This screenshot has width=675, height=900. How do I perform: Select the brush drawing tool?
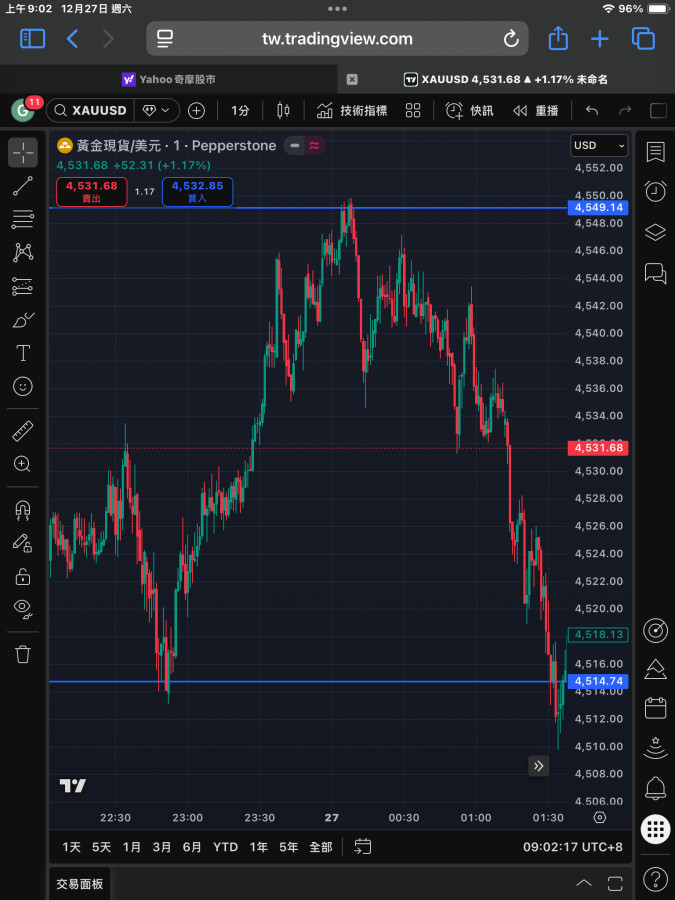pyautogui.click(x=23, y=320)
